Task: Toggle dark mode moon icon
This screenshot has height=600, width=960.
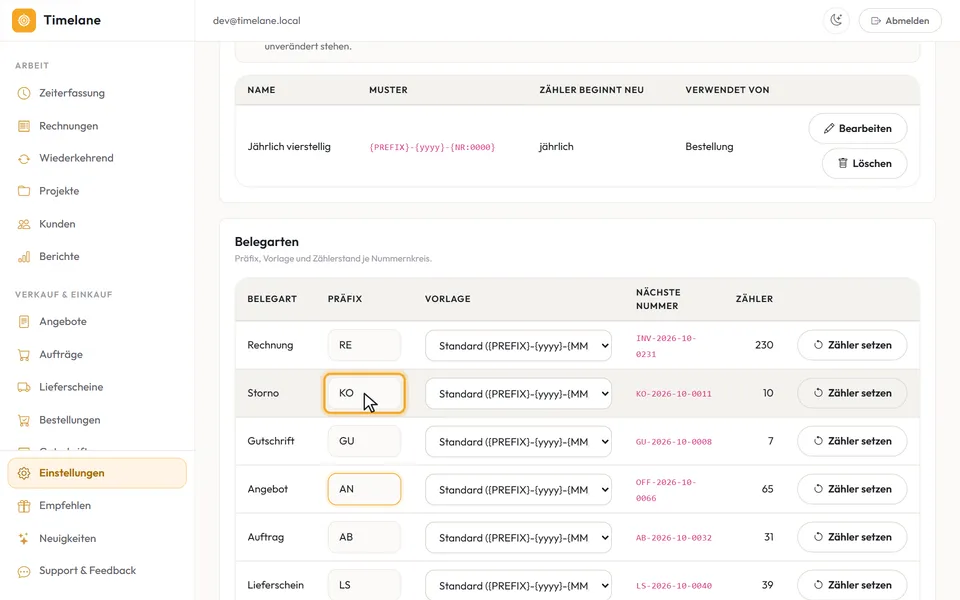Action: (x=836, y=20)
